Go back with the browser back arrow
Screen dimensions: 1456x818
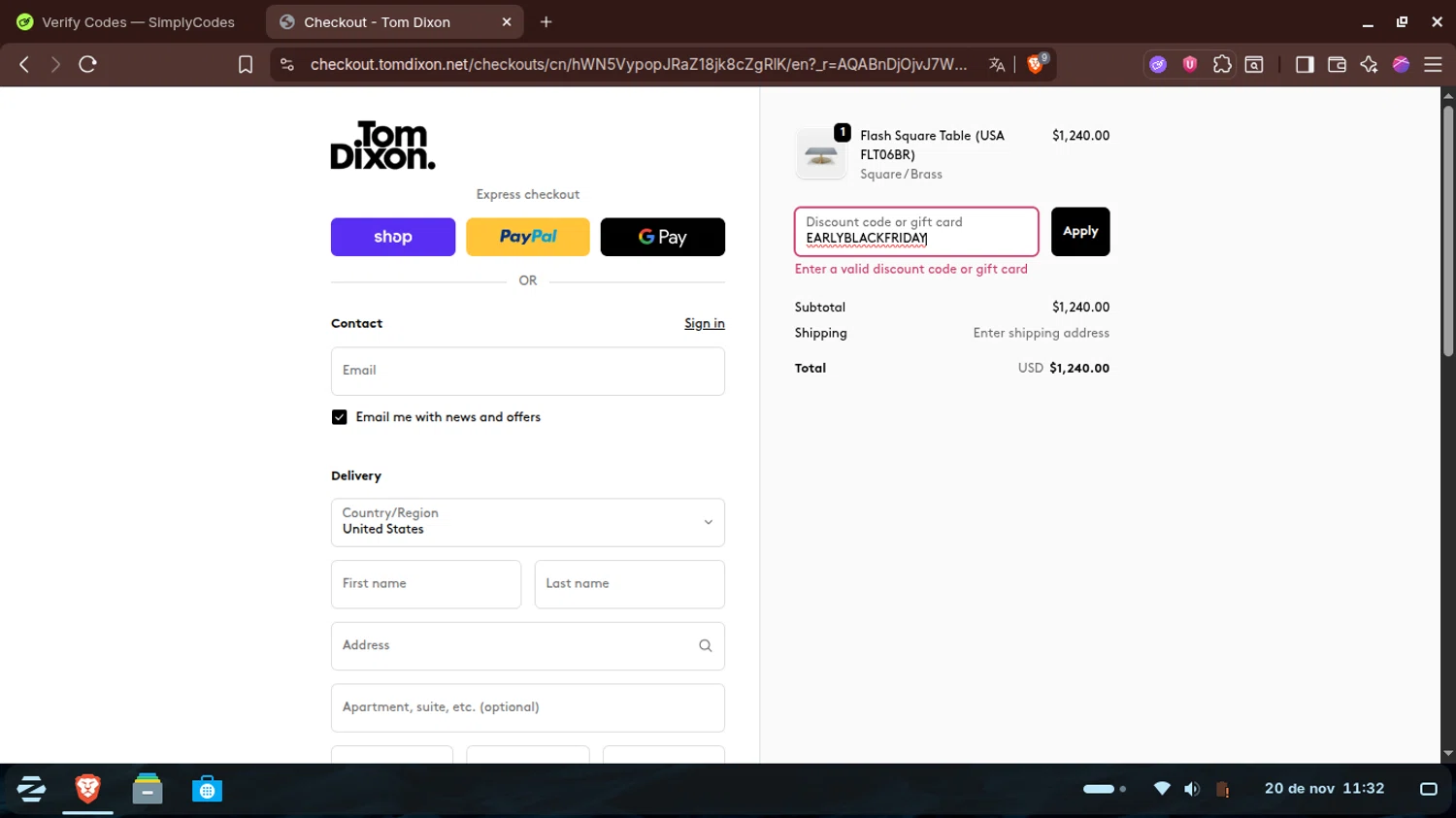coord(24,64)
